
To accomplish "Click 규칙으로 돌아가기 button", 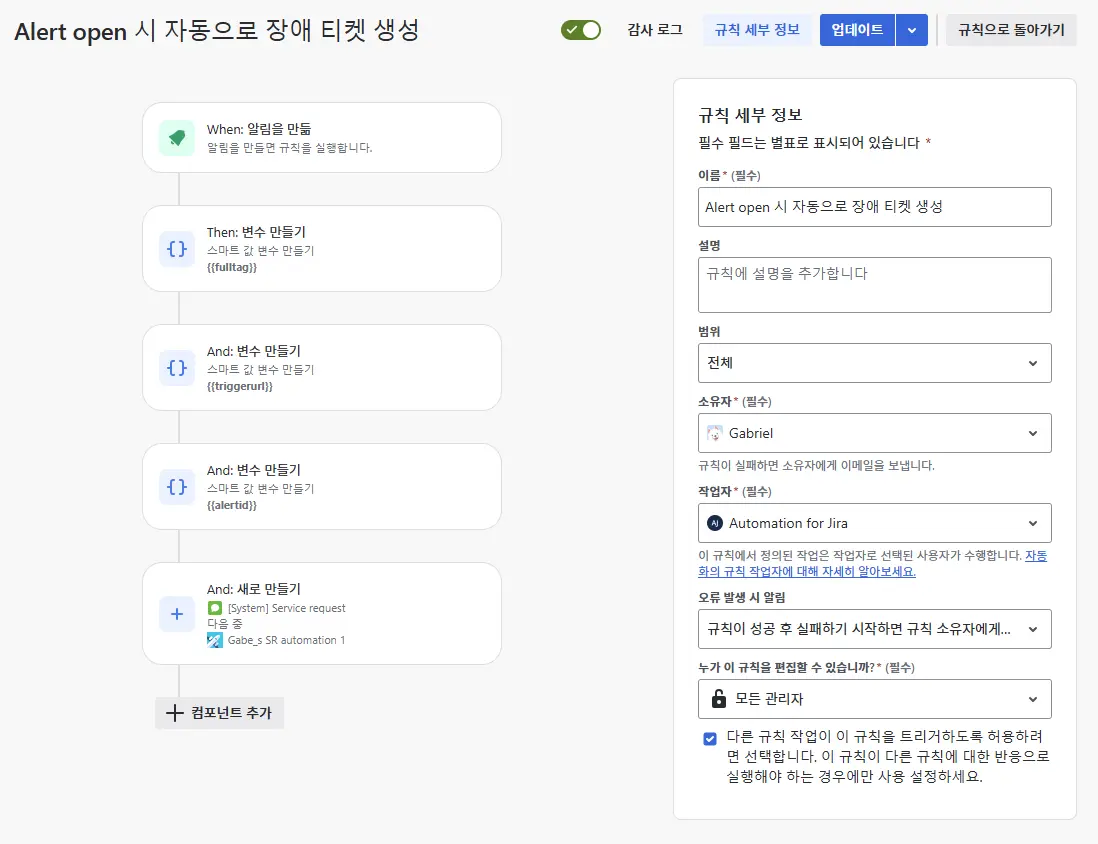I will pyautogui.click(x=1011, y=30).
